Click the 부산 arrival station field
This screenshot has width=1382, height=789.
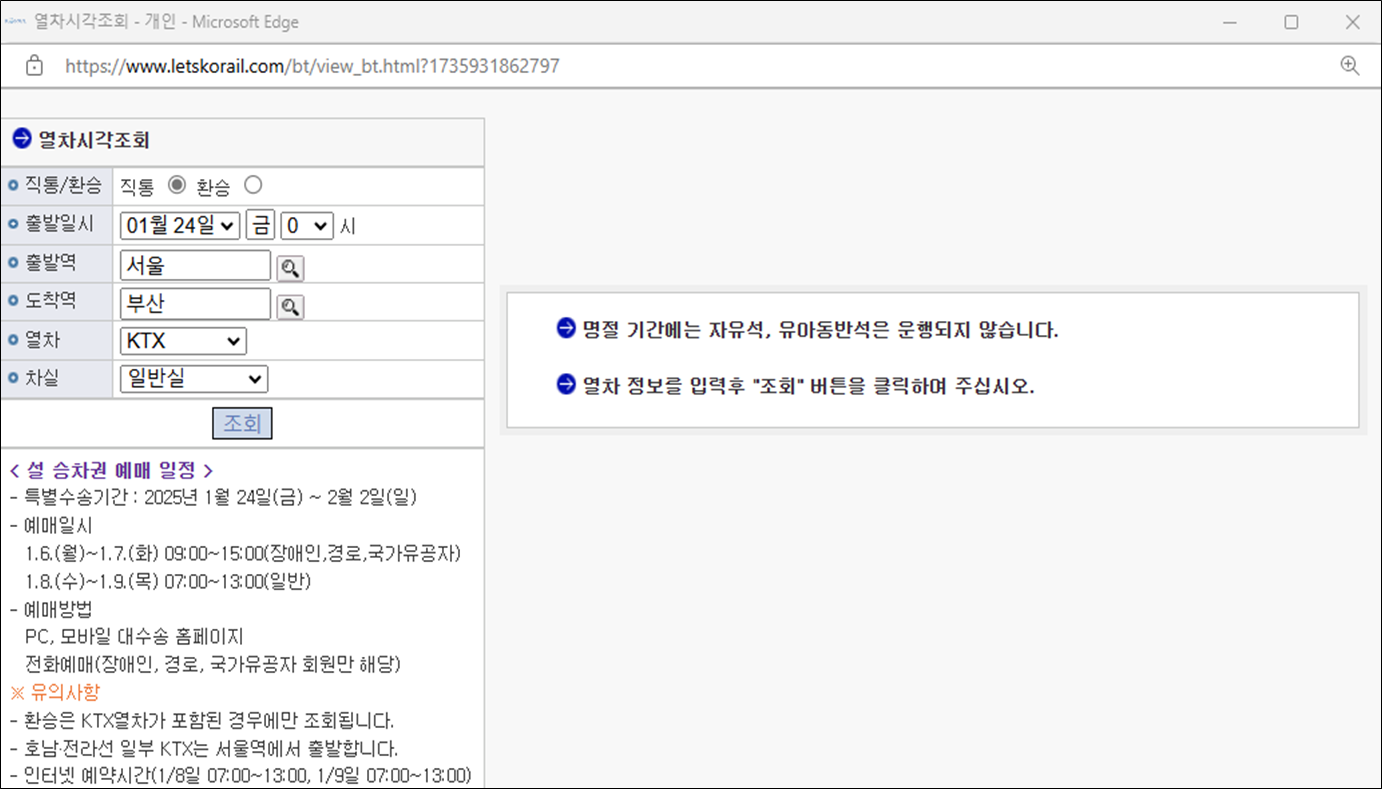[195, 304]
